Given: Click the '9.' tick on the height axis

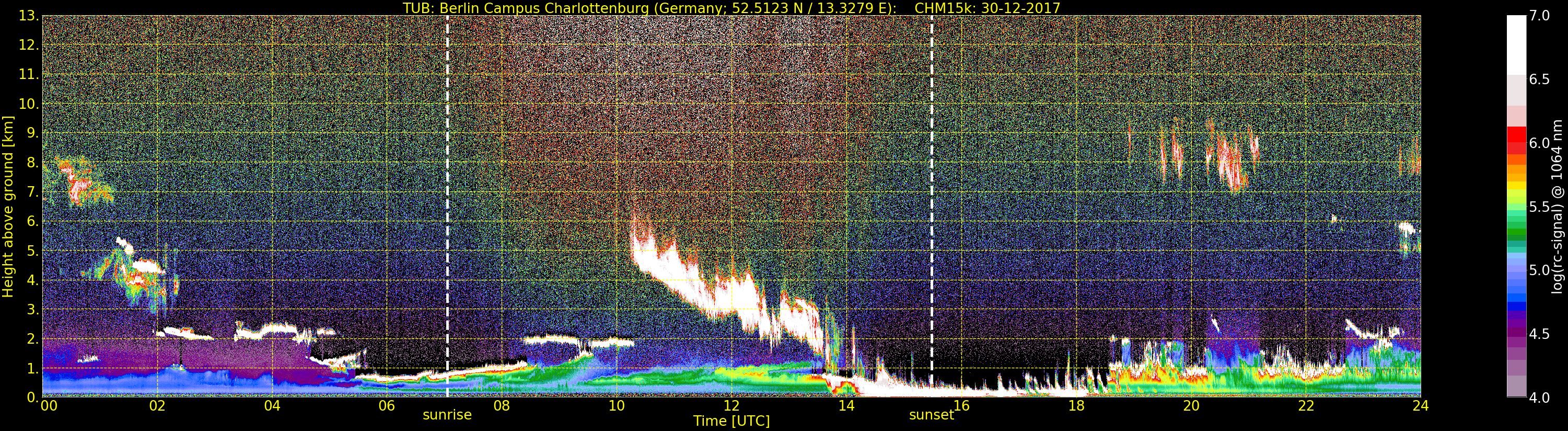Looking at the screenshot, I should (33, 133).
